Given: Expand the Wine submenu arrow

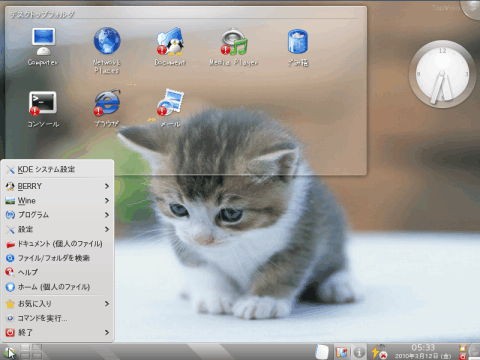Looking at the screenshot, I should point(107,200).
